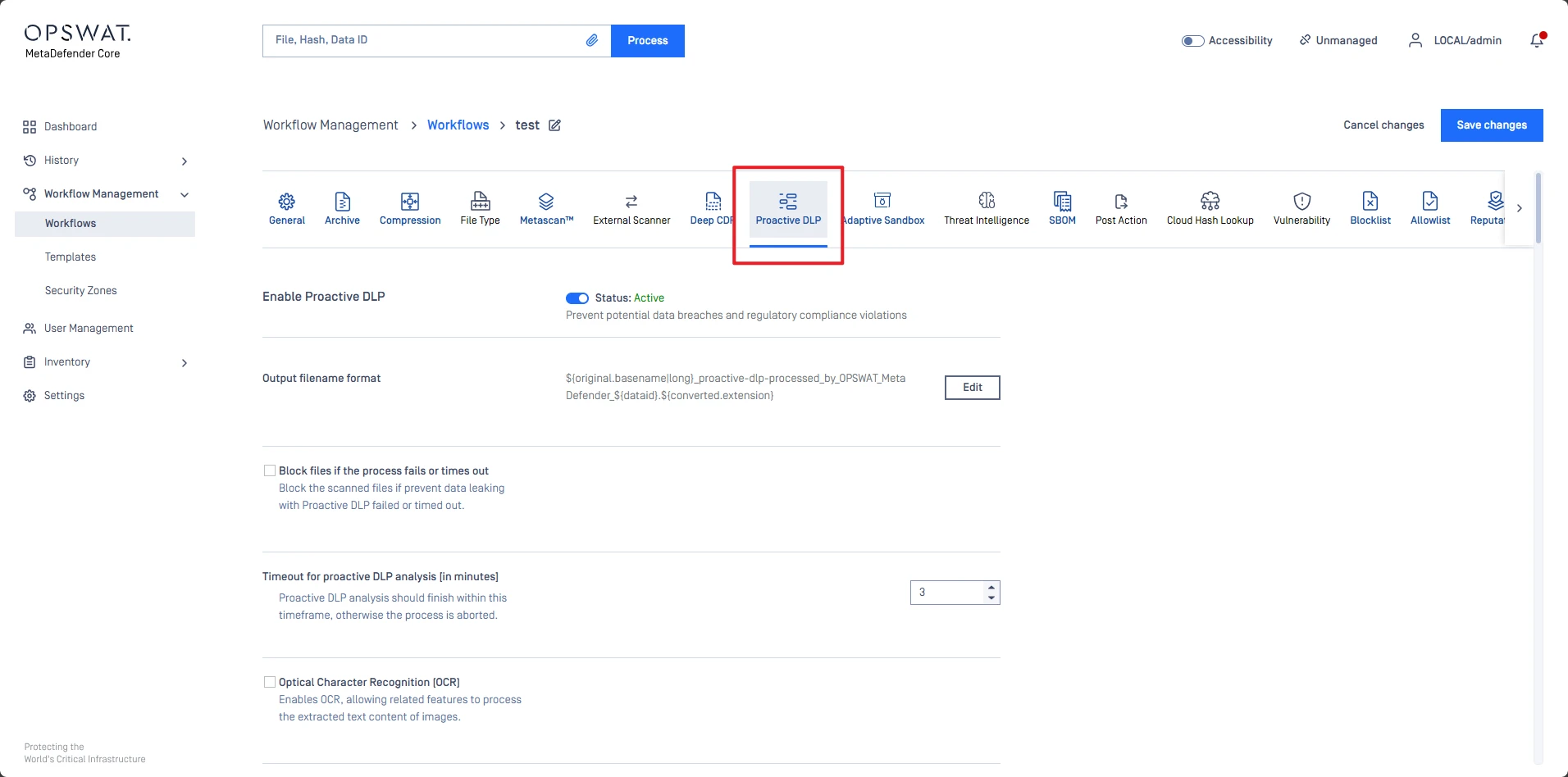Click the OPSWAT MetaDefender Core logo

77,42
